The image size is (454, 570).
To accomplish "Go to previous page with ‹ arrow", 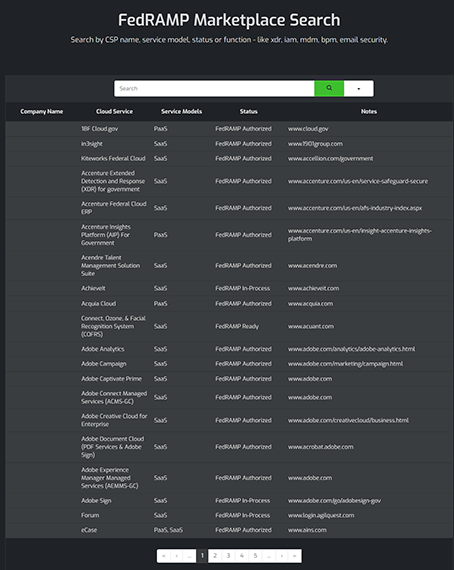I will (x=177, y=555).
